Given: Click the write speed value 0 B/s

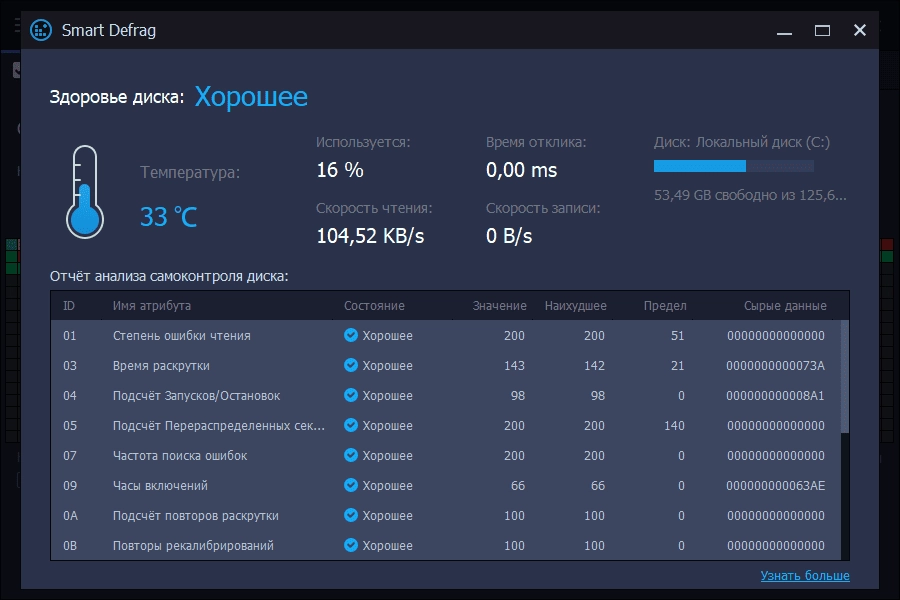Looking at the screenshot, I should pos(509,235).
